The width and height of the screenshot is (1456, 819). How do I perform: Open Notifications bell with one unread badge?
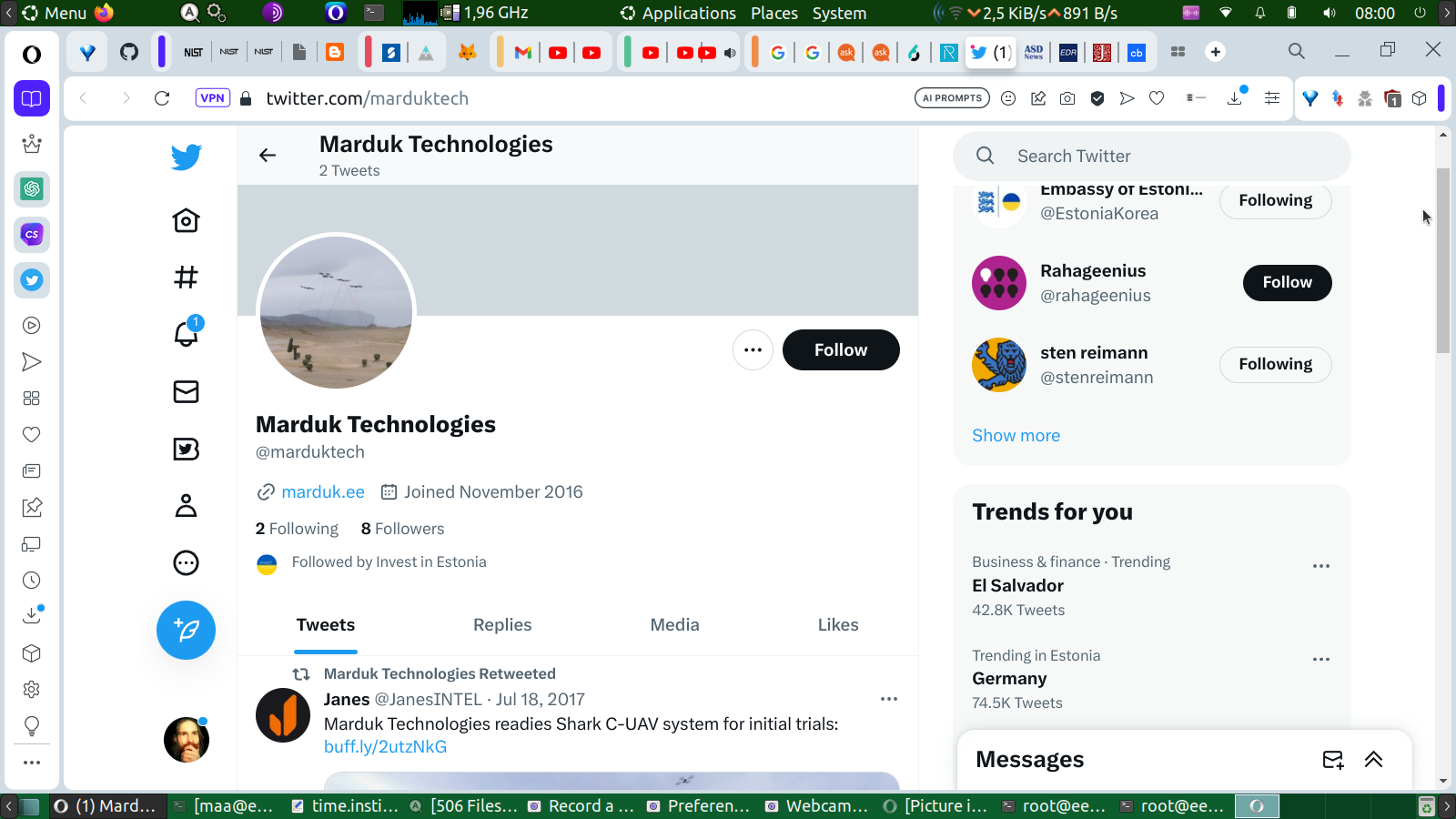click(187, 333)
